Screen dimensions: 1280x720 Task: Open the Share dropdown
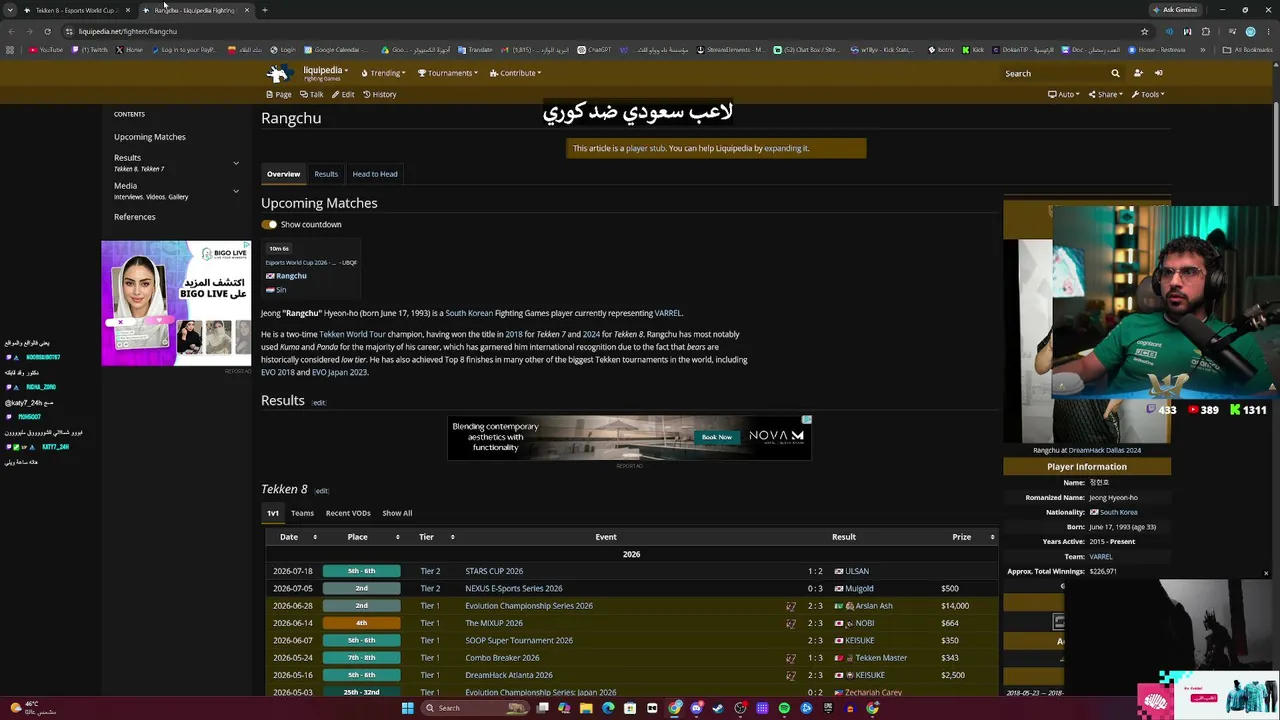pos(1105,94)
